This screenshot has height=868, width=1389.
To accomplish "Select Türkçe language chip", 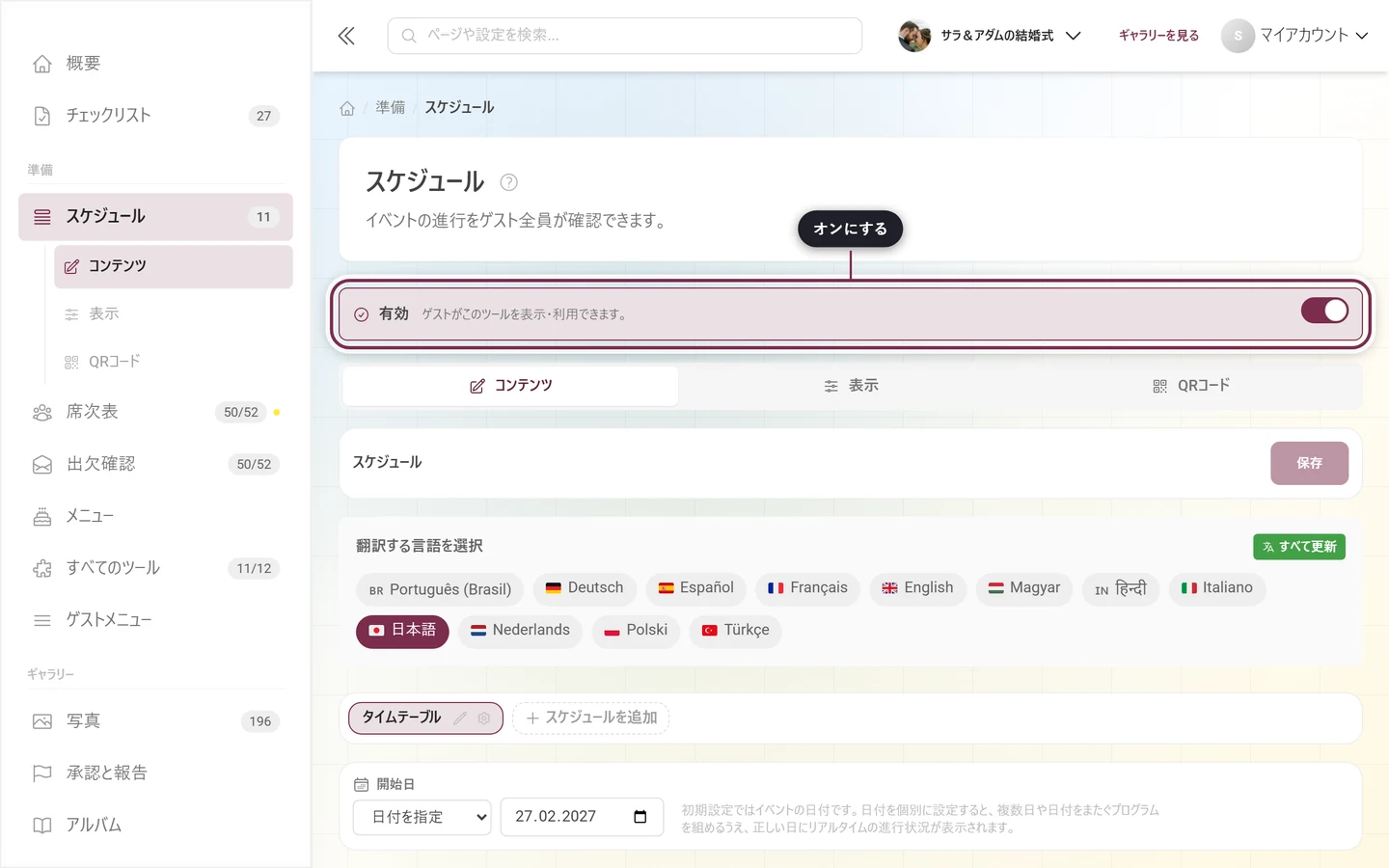I will tap(735, 631).
